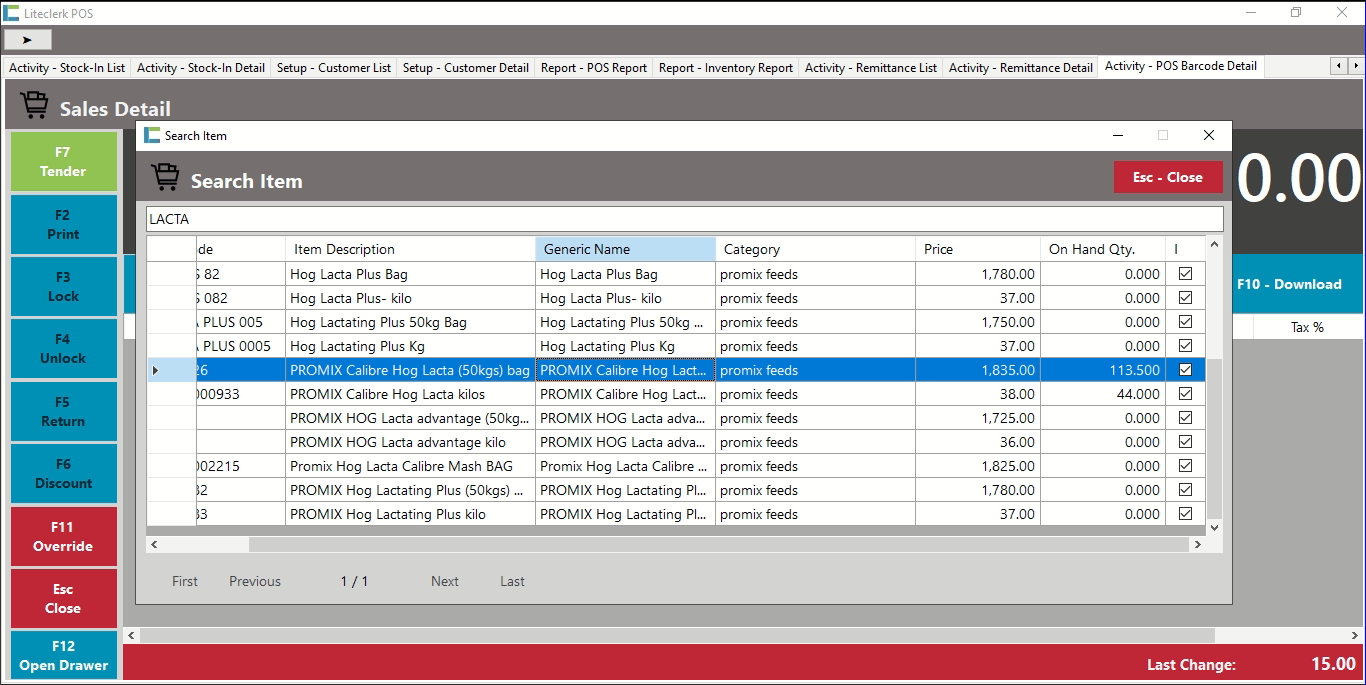Viewport: 1366px width, 685px height.
Task: Click the grid's vertical scrollbar thumb
Action: pyautogui.click(x=1214, y=437)
